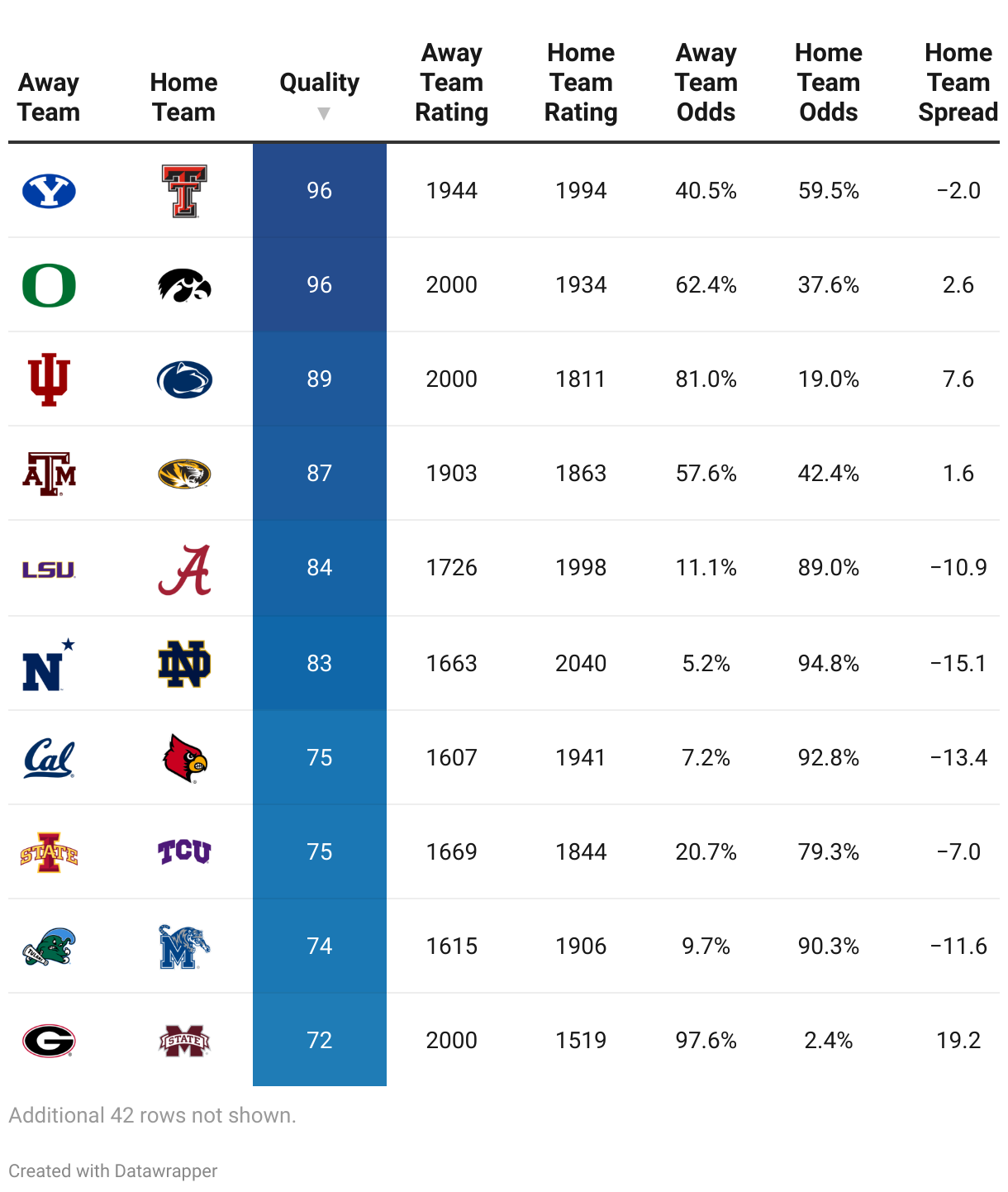Click the Home Team Odds column header
The height and width of the screenshot is (1192, 1008).
[828, 83]
